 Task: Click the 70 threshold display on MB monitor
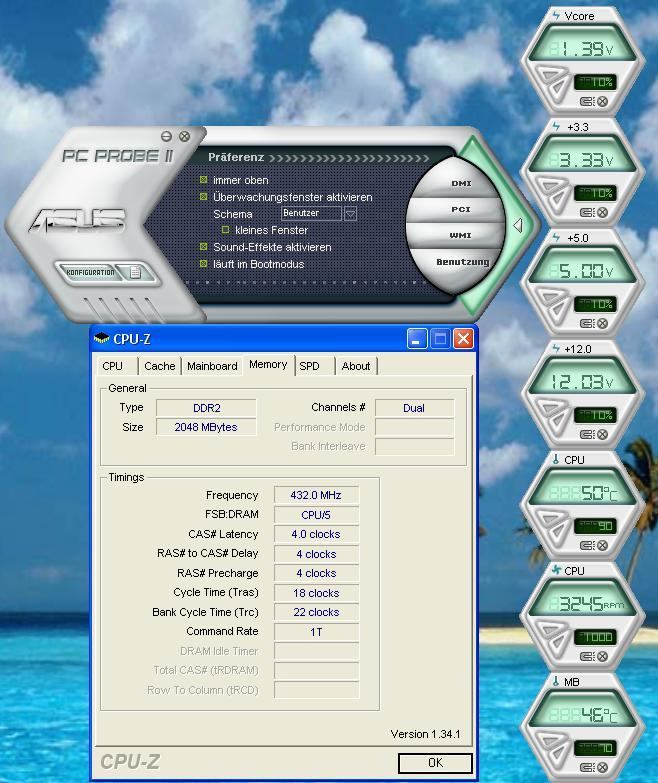(596, 747)
